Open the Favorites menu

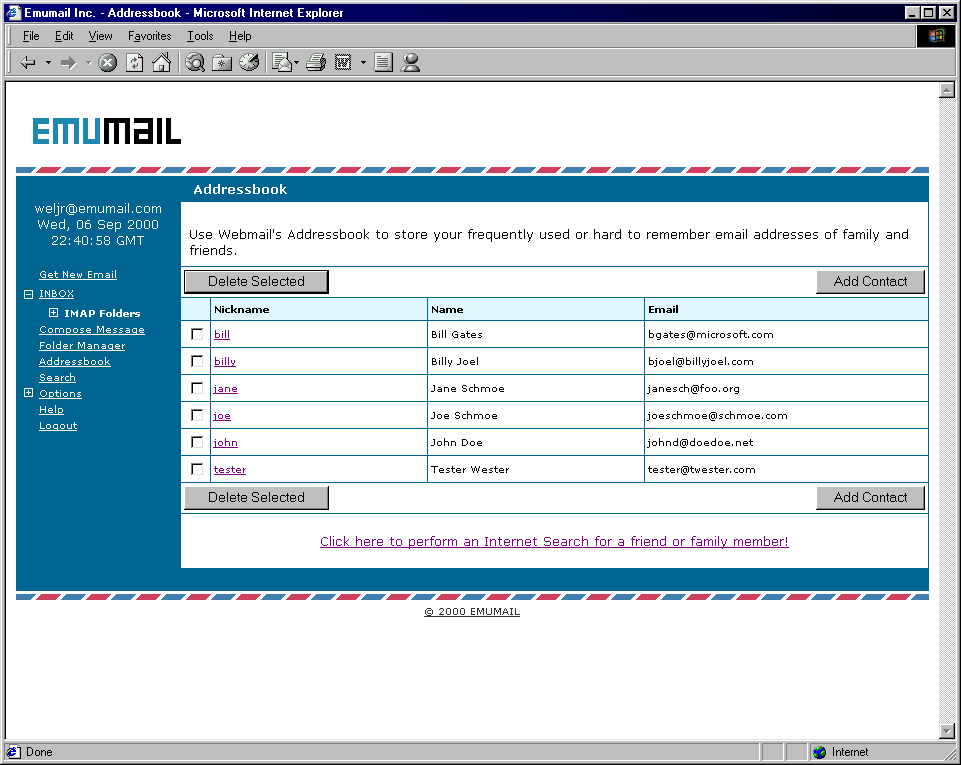[149, 36]
